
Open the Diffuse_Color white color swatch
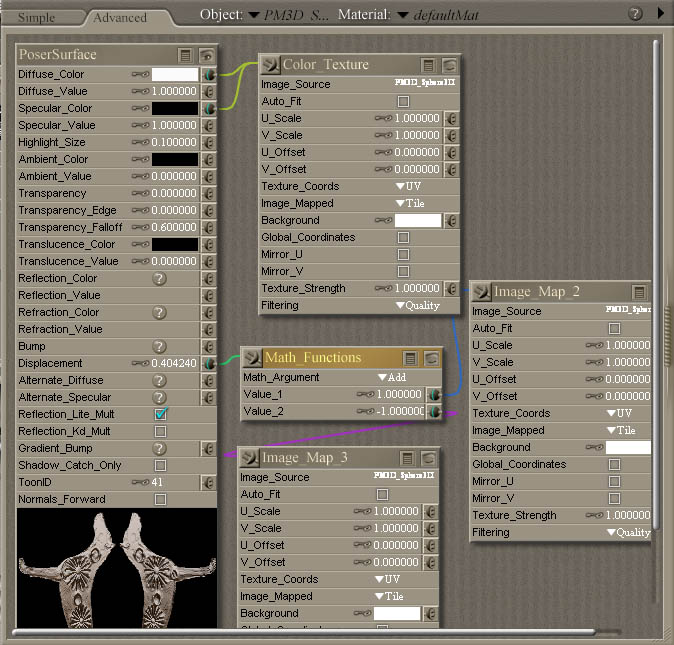[x=175, y=74]
